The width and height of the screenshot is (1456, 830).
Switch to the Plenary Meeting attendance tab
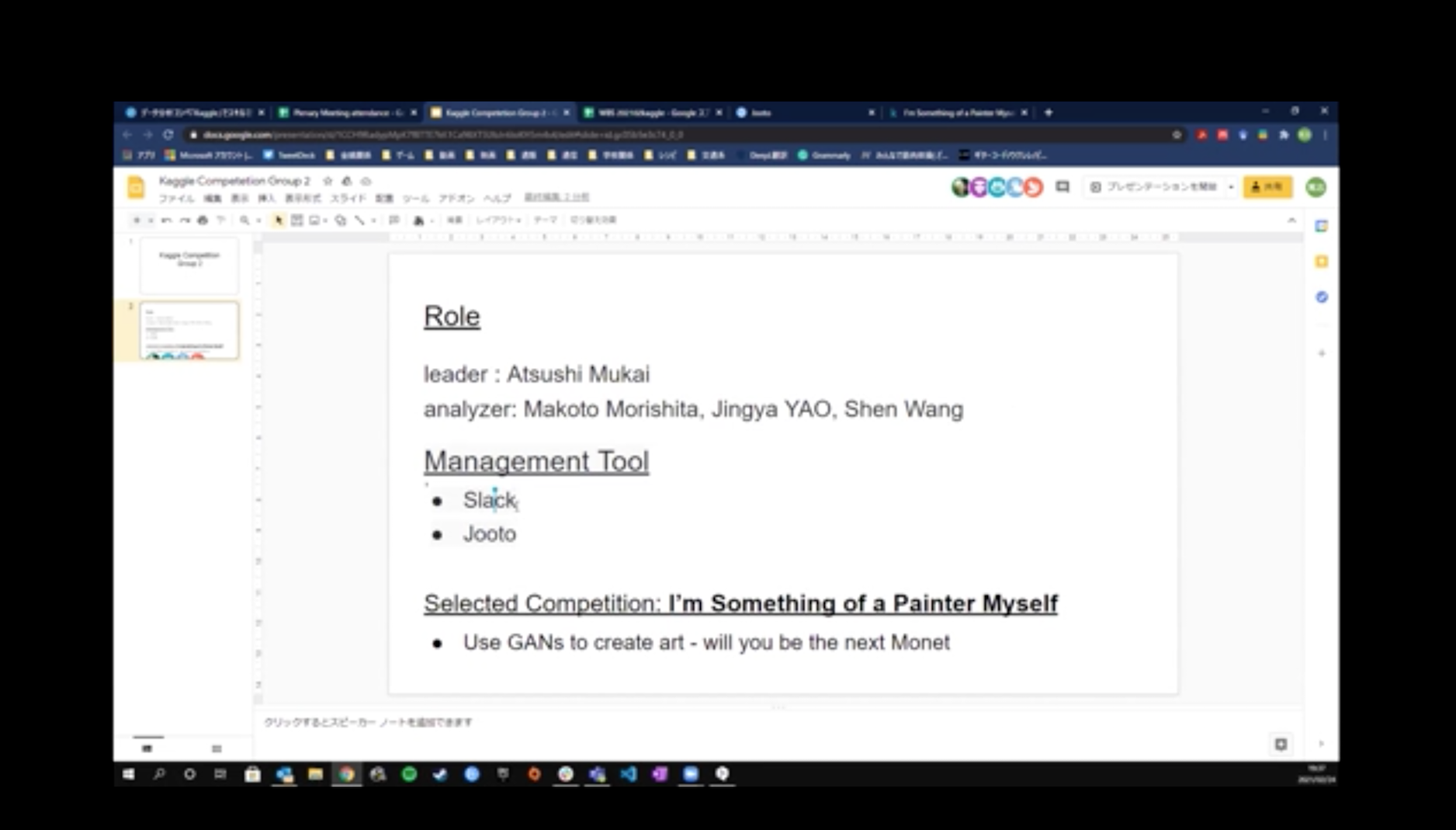pos(347,113)
